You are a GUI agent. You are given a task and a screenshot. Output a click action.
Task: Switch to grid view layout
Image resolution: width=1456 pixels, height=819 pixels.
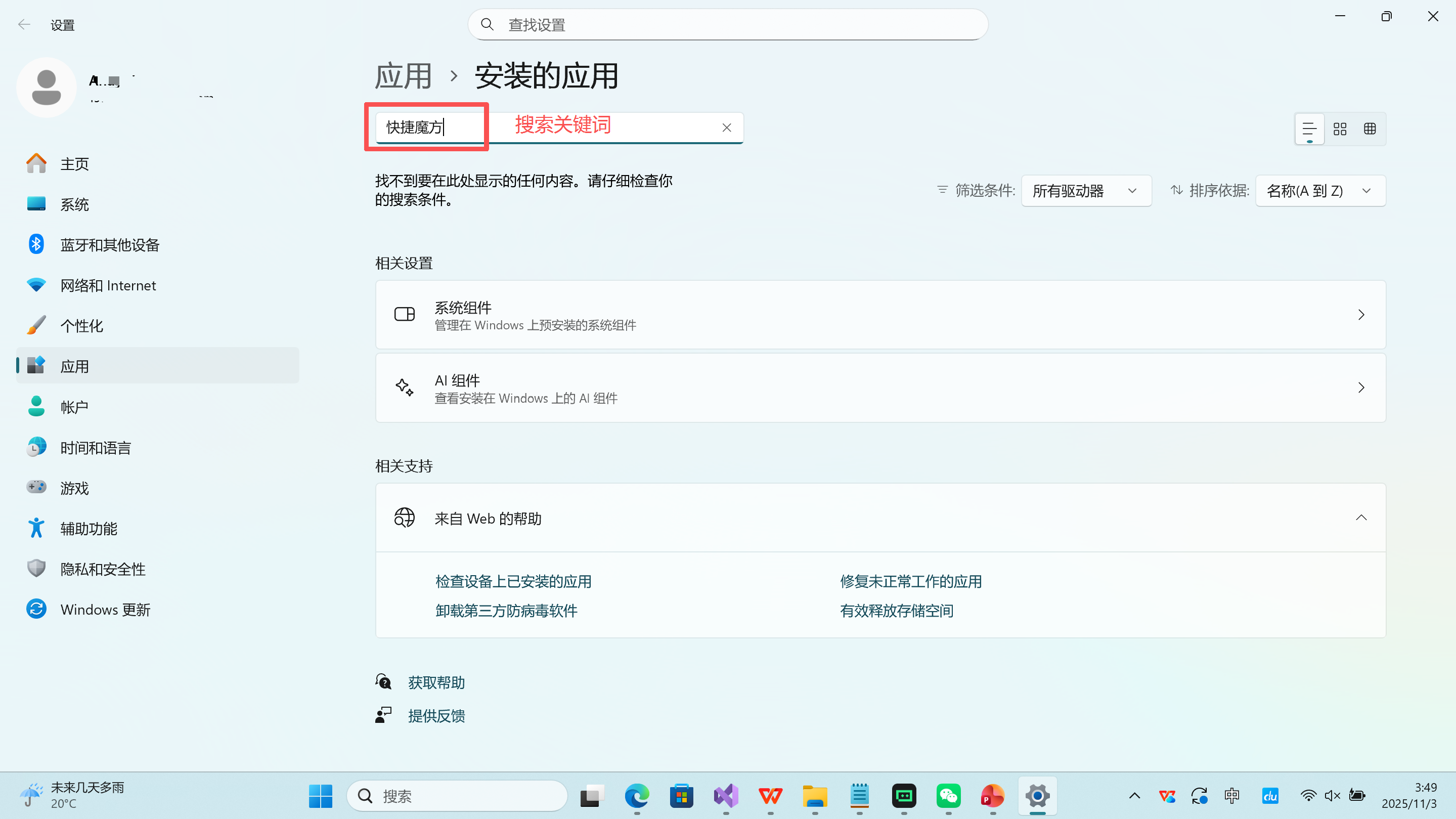(x=1340, y=128)
